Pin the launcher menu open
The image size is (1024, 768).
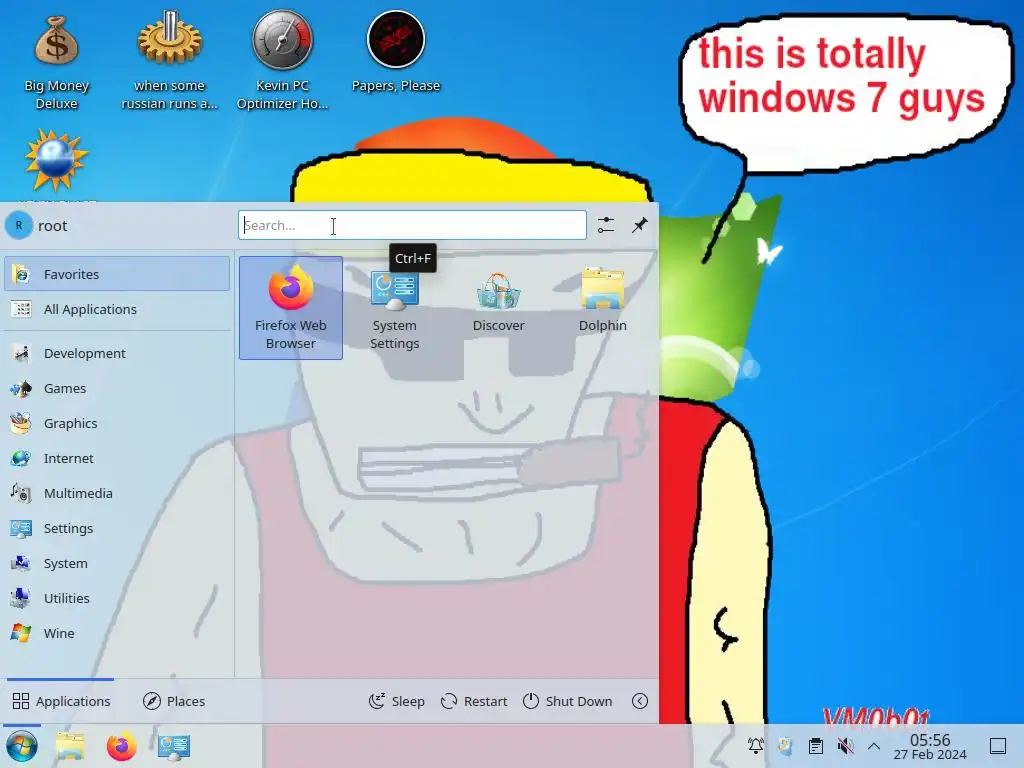[x=639, y=225]
